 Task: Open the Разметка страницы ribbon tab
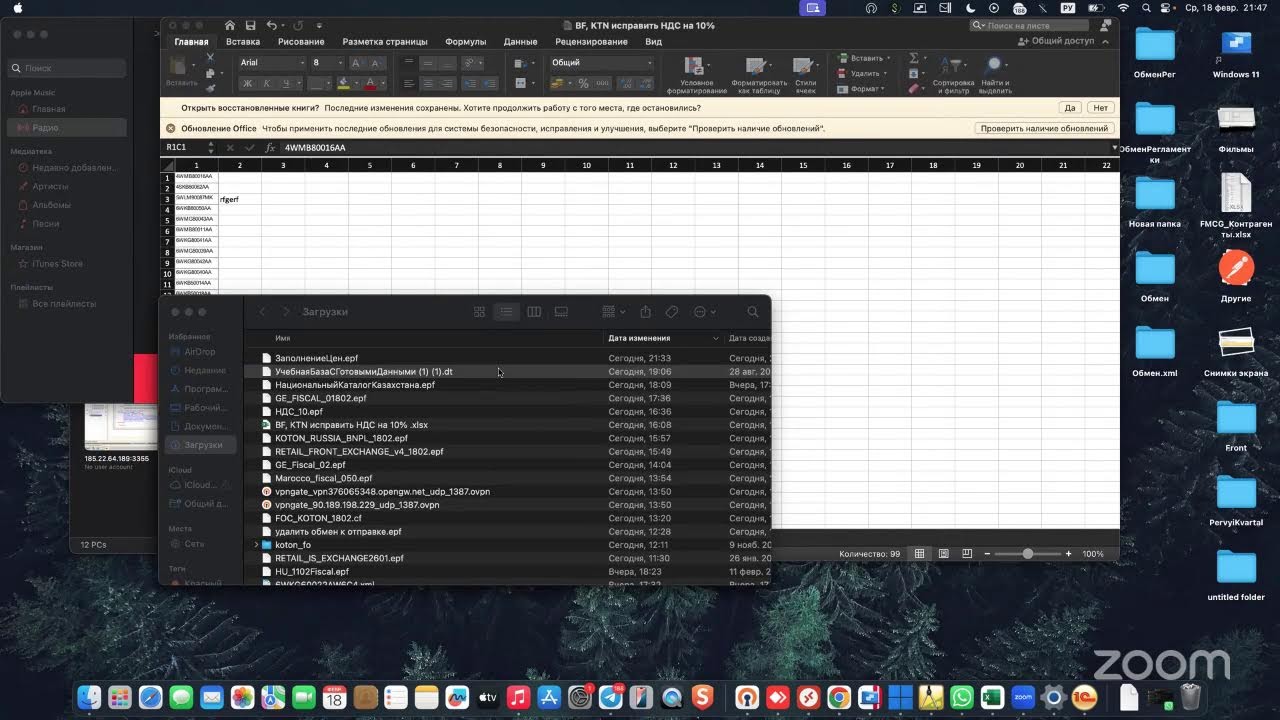[x=385, y=42]
